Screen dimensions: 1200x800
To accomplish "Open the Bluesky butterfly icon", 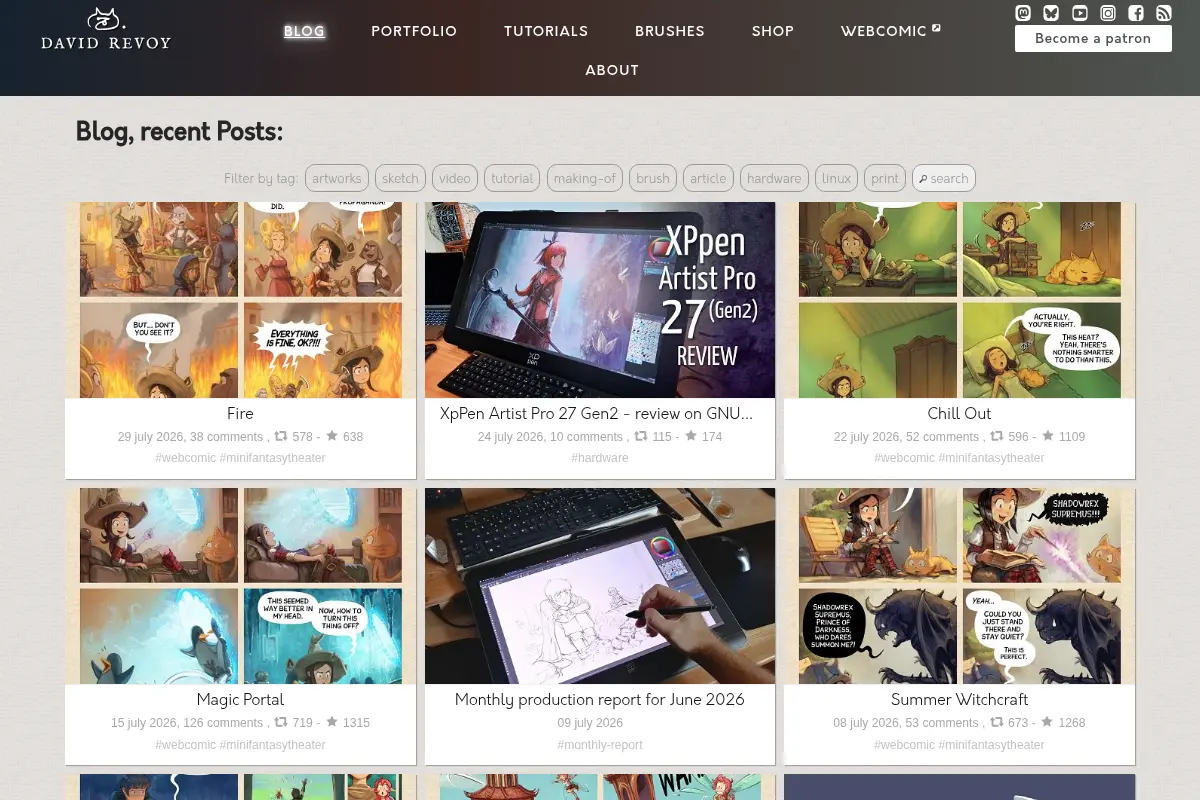I will click(1051, 13).
